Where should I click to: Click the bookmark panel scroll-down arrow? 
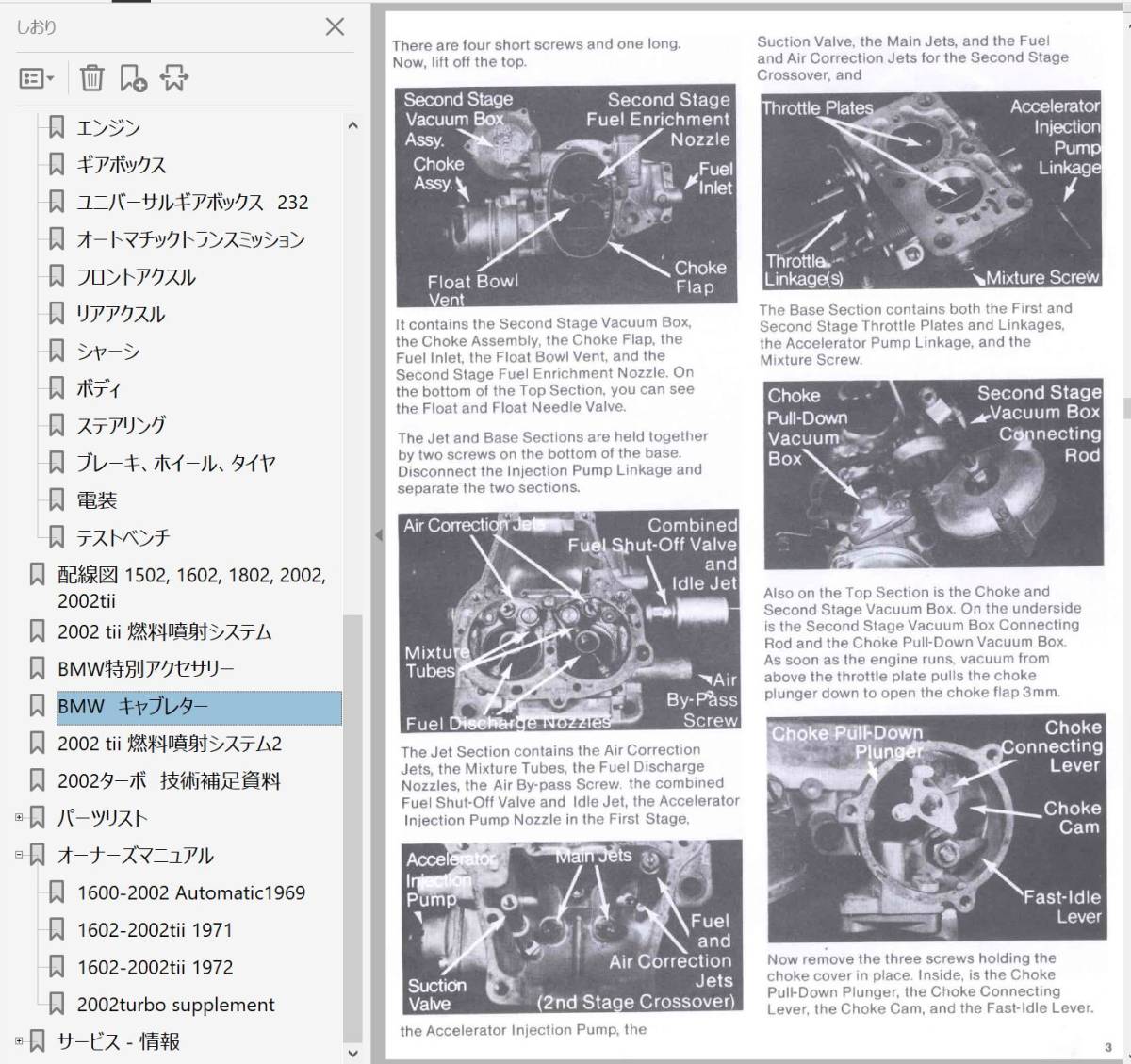click(x=352, y=1053)
